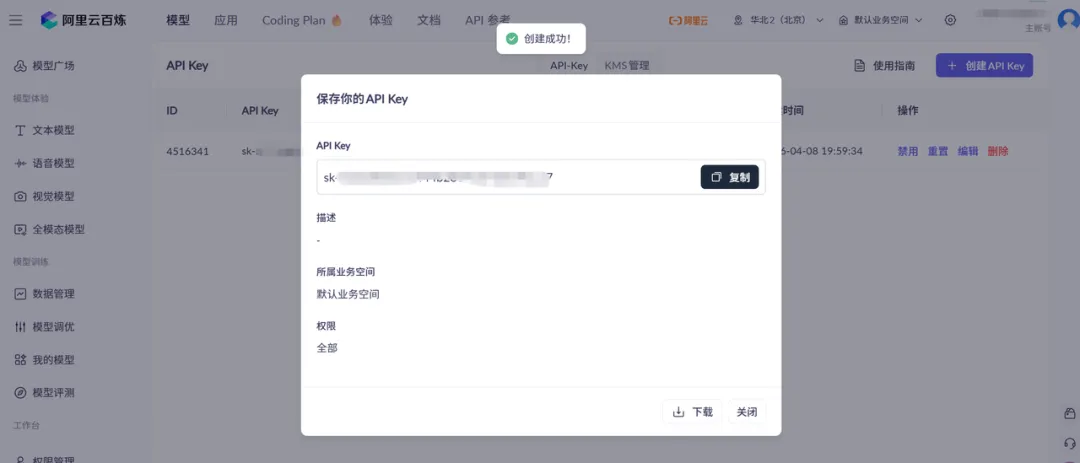Click the 阿里云百炼 logo icon
The width and height of the screenshot is (1080, 463).
coord(49,20)
